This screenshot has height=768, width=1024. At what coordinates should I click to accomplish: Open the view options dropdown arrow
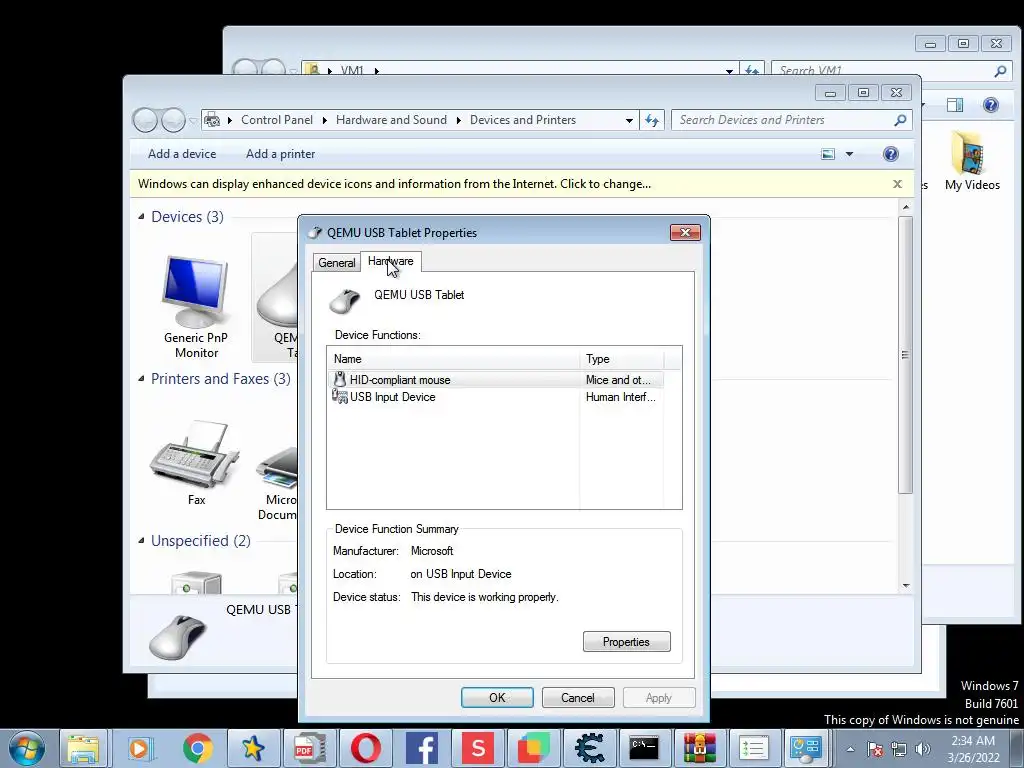[850, 154]
